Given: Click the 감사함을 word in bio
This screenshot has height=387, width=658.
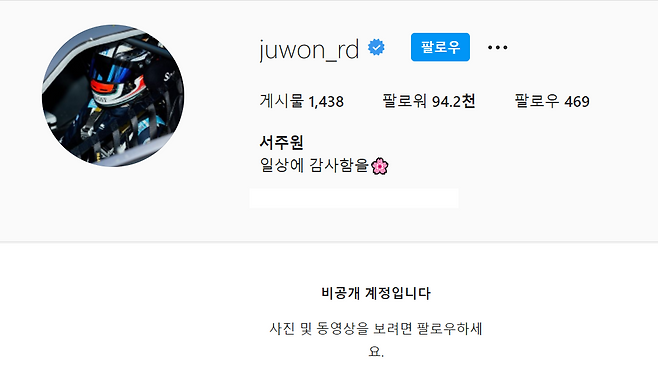Looking at the screenshot, I should 339,165.
